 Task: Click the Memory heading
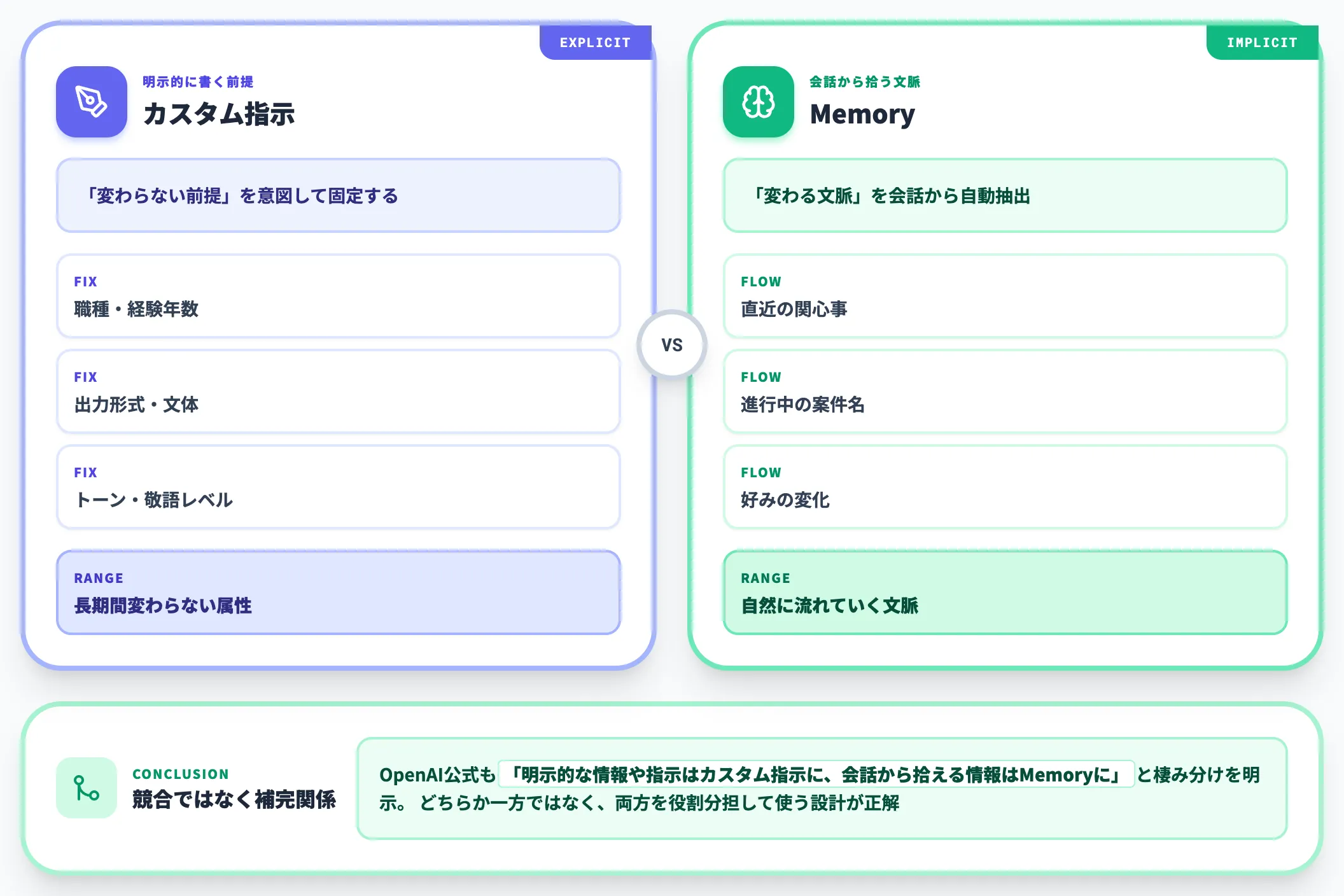[863, 115]
